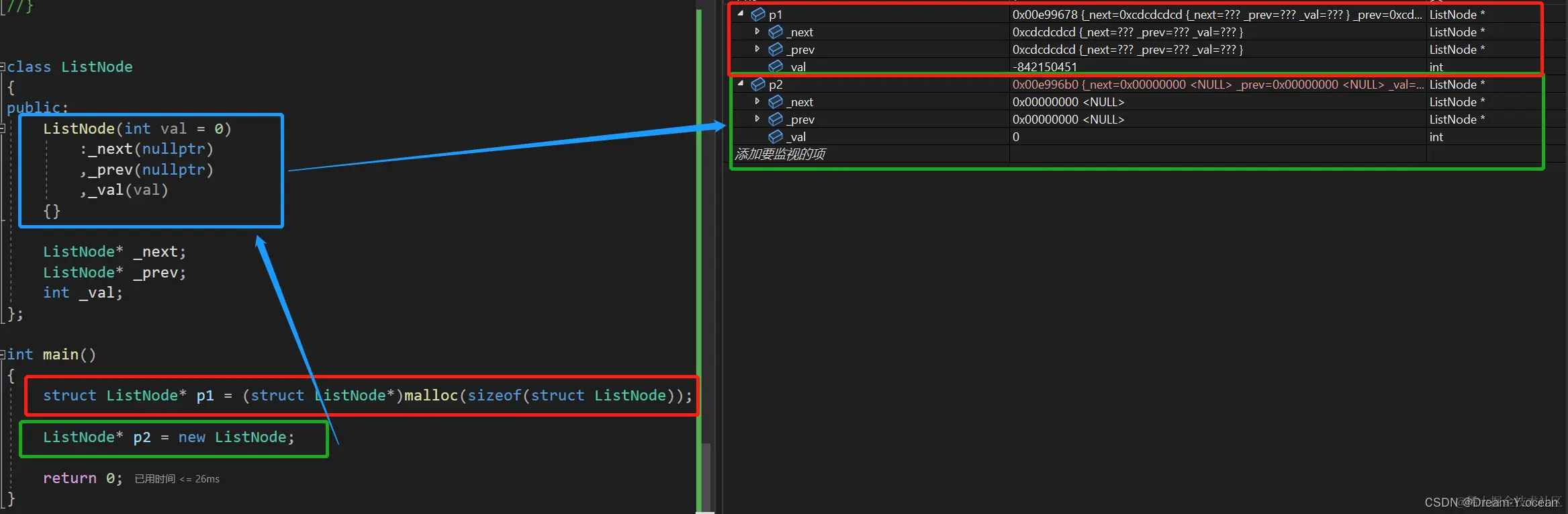Click the _next field icon under p2
1568x514 pixels.
coord(776,101)
